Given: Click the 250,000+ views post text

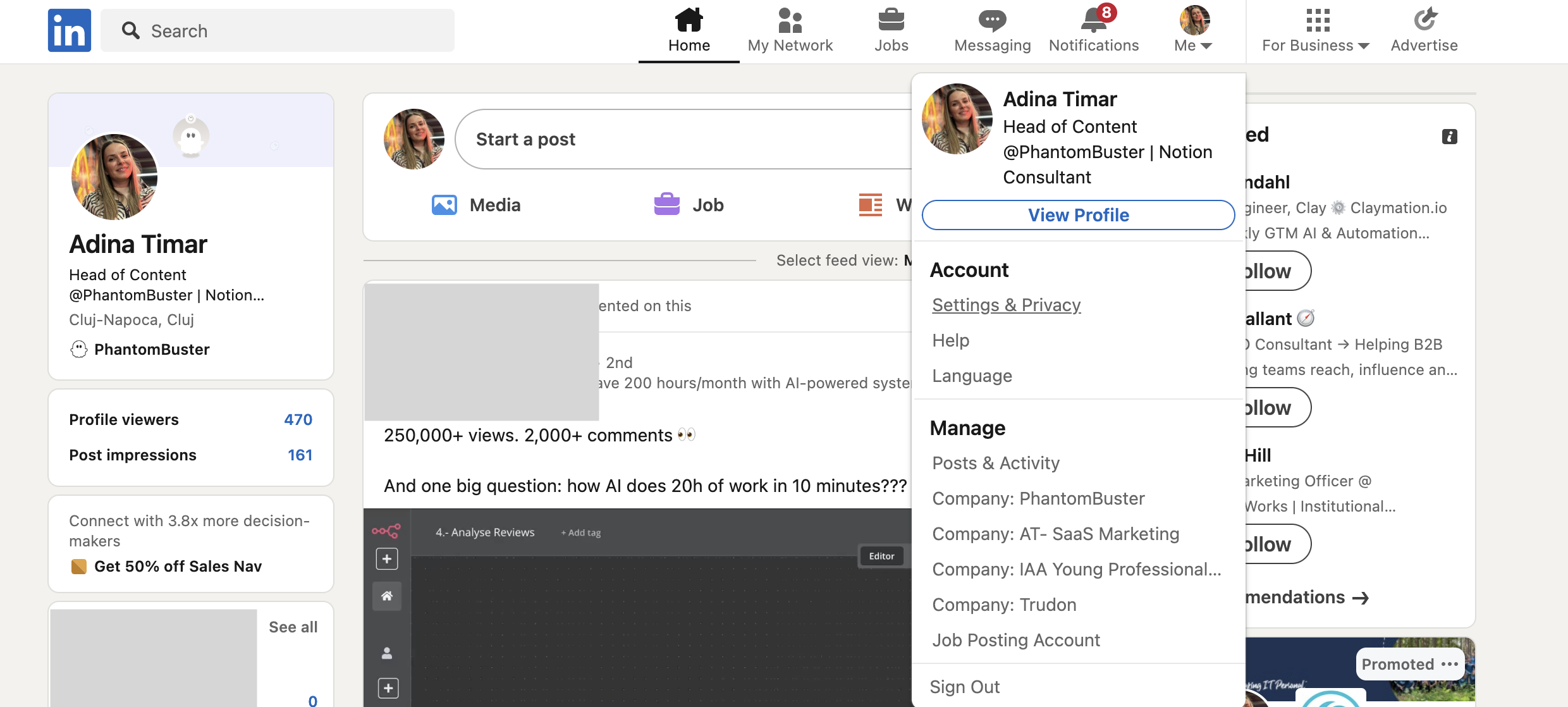Looking at the screenshot, I should tap(539, 435).
